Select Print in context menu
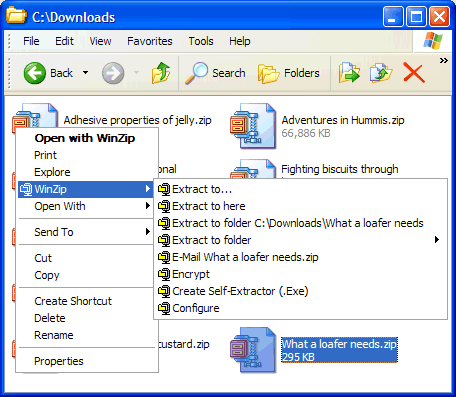The image size is (456, 397). click(45, 155)
